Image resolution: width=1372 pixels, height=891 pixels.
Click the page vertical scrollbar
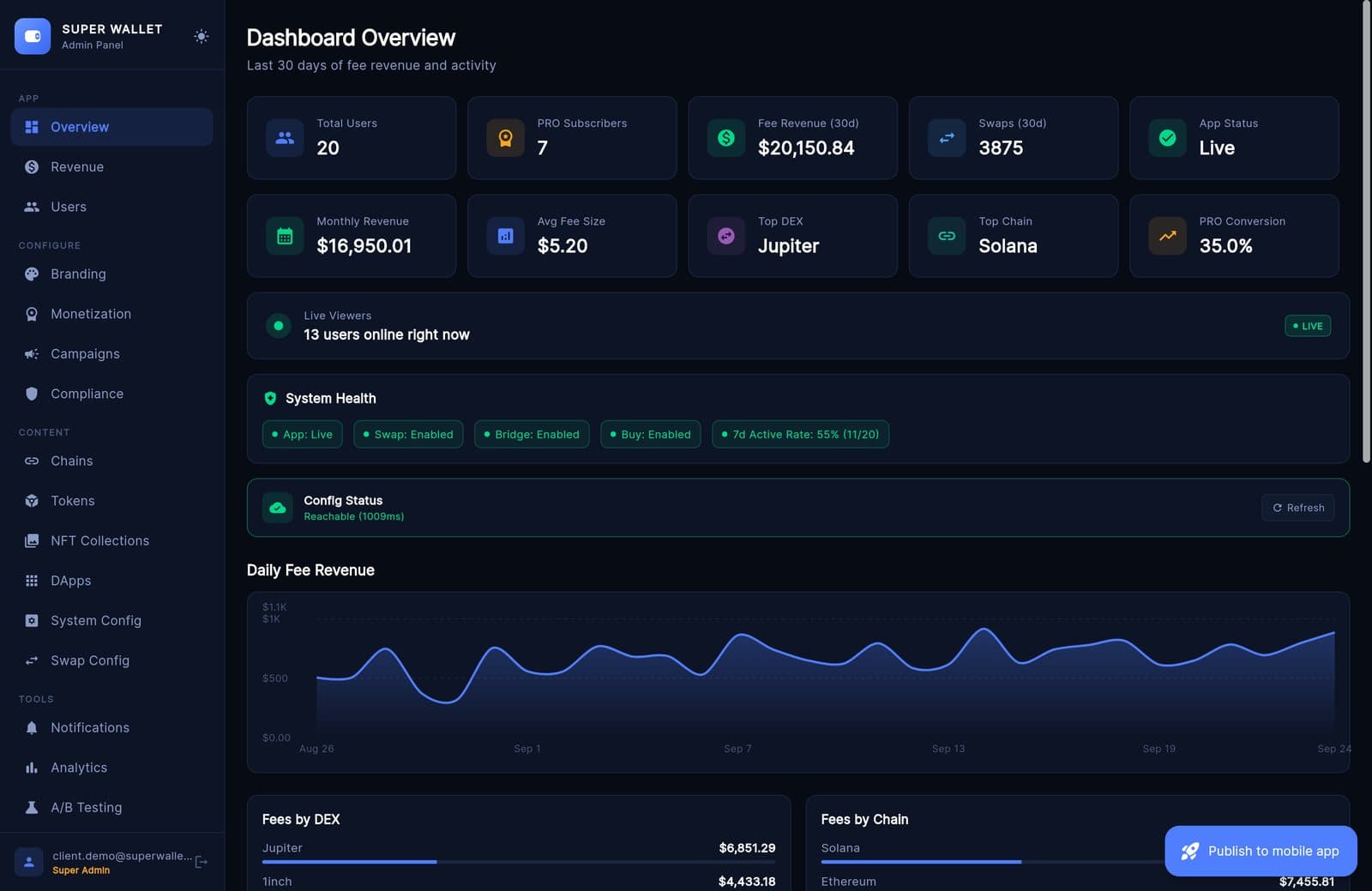click(1366, 232)
